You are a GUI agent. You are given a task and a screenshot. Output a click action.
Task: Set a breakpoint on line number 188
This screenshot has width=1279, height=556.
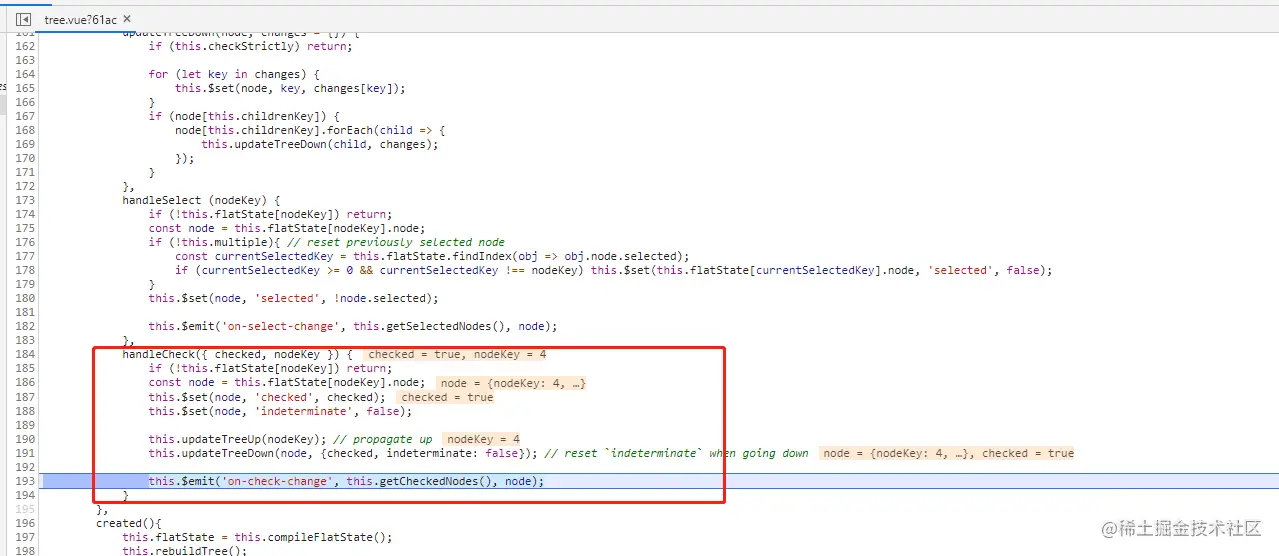point(25,411)
